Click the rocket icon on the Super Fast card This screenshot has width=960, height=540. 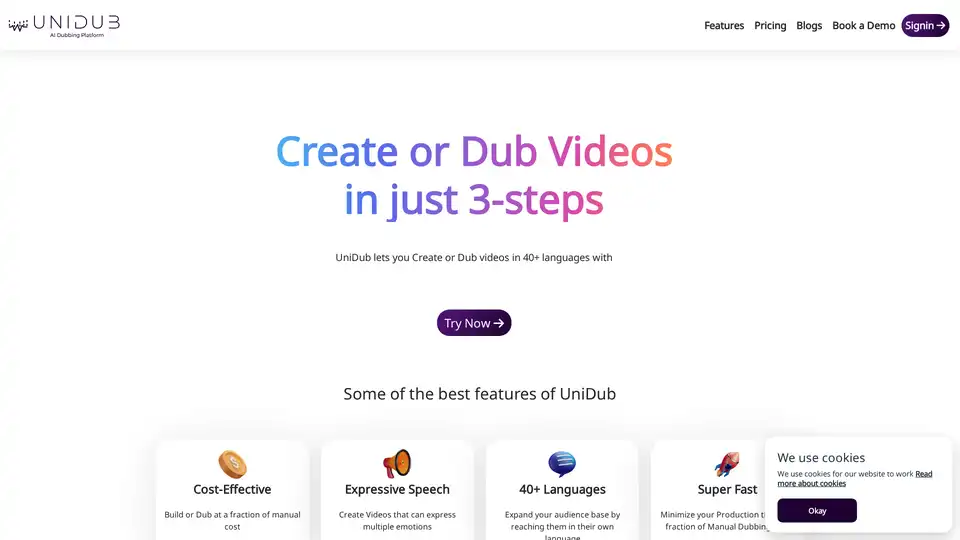pos(727,464)
